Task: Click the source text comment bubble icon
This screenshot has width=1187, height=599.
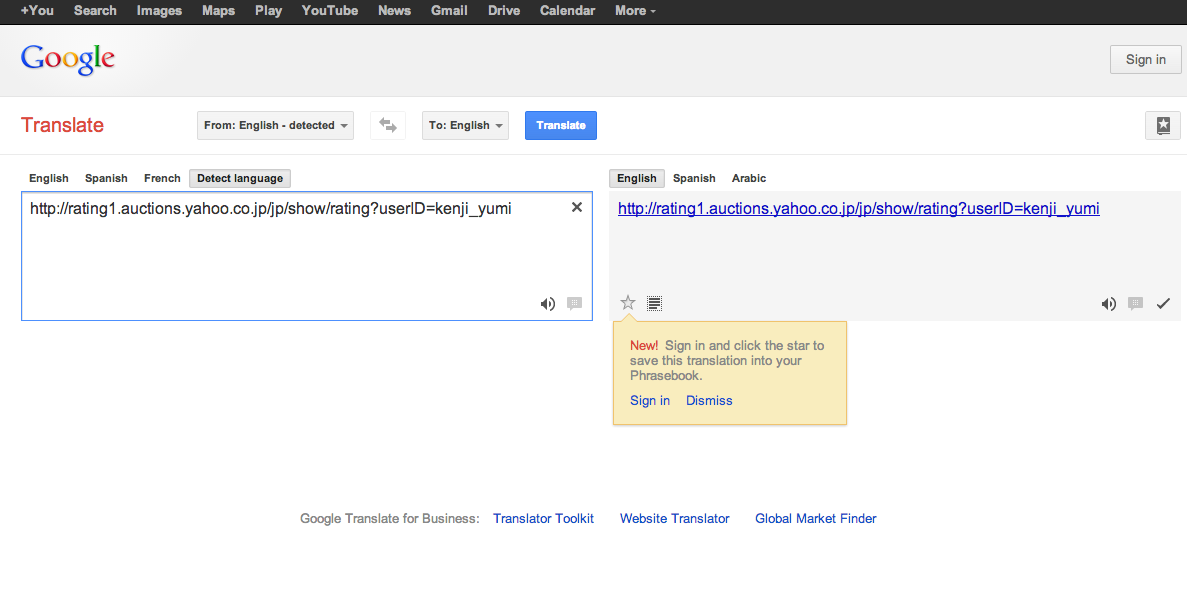Action: (x=575, y=304)
